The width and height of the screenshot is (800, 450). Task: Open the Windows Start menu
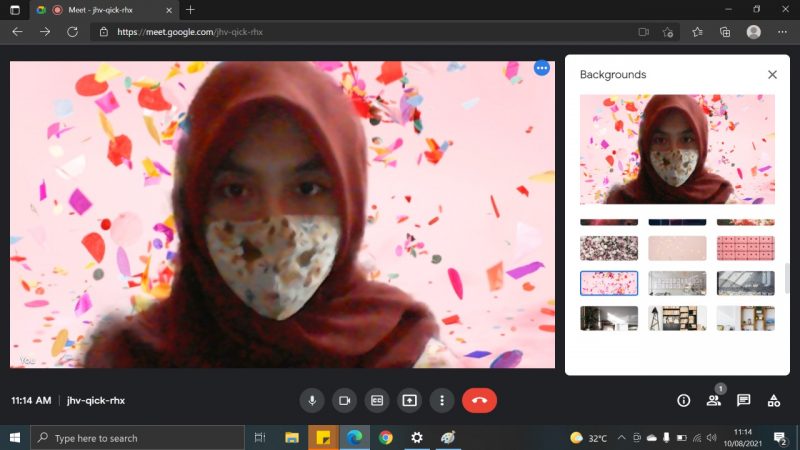pyautogui.click(x=15, y=438)
